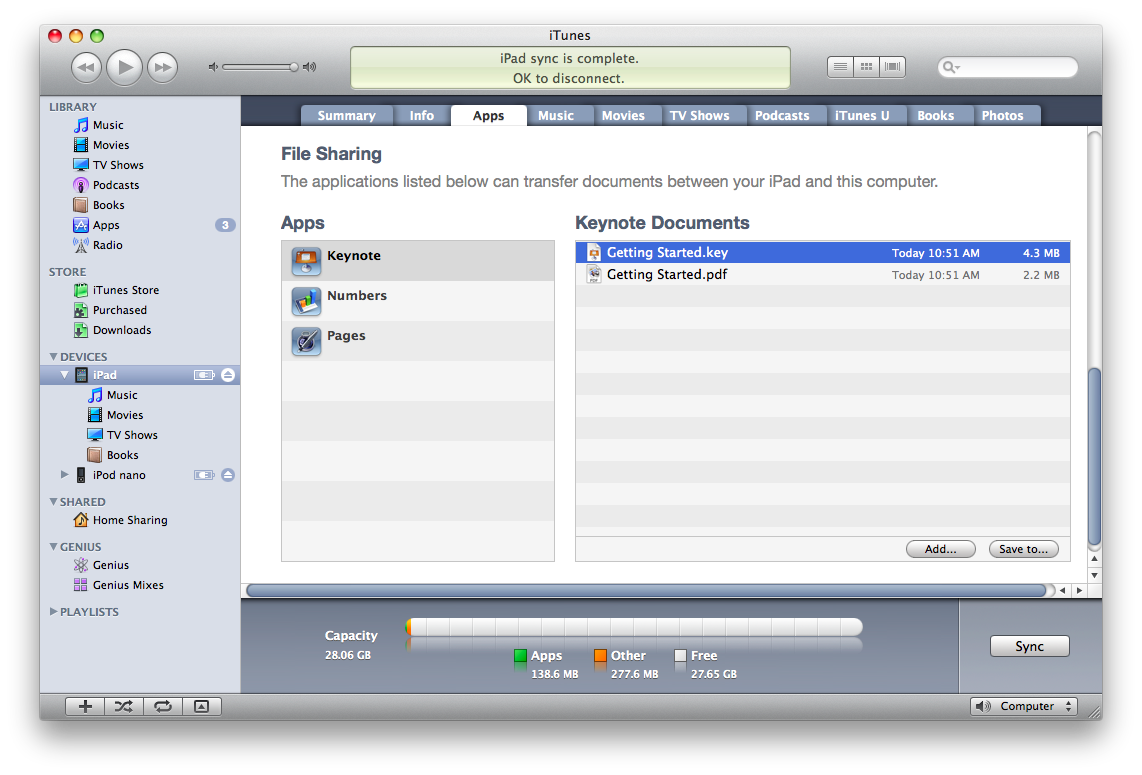The image size is (1142, 775).
Task: Select Keynote in Apps list
Action: tap(418, 261)
